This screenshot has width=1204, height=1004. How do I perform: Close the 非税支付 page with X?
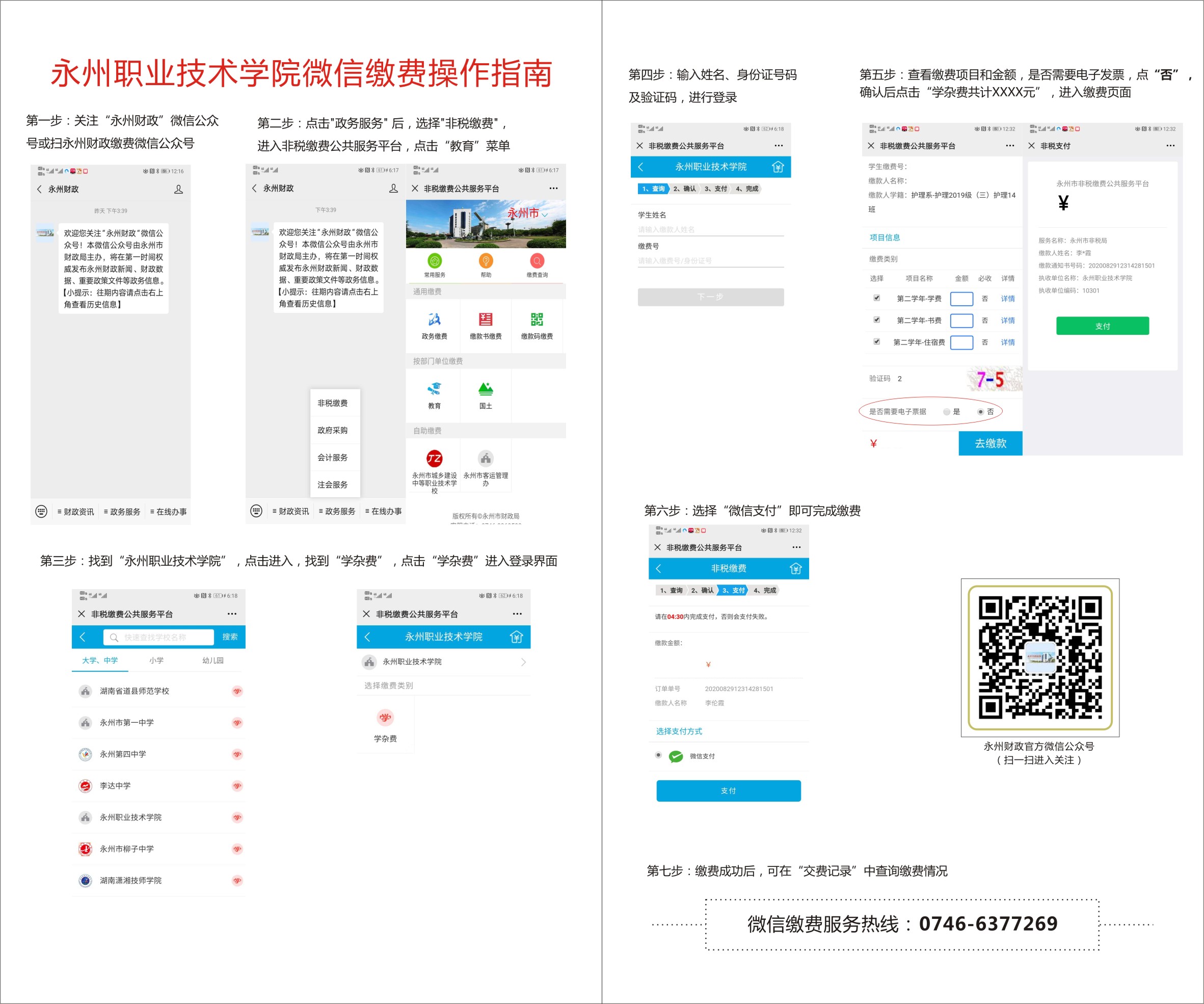tap(1031, 146)
